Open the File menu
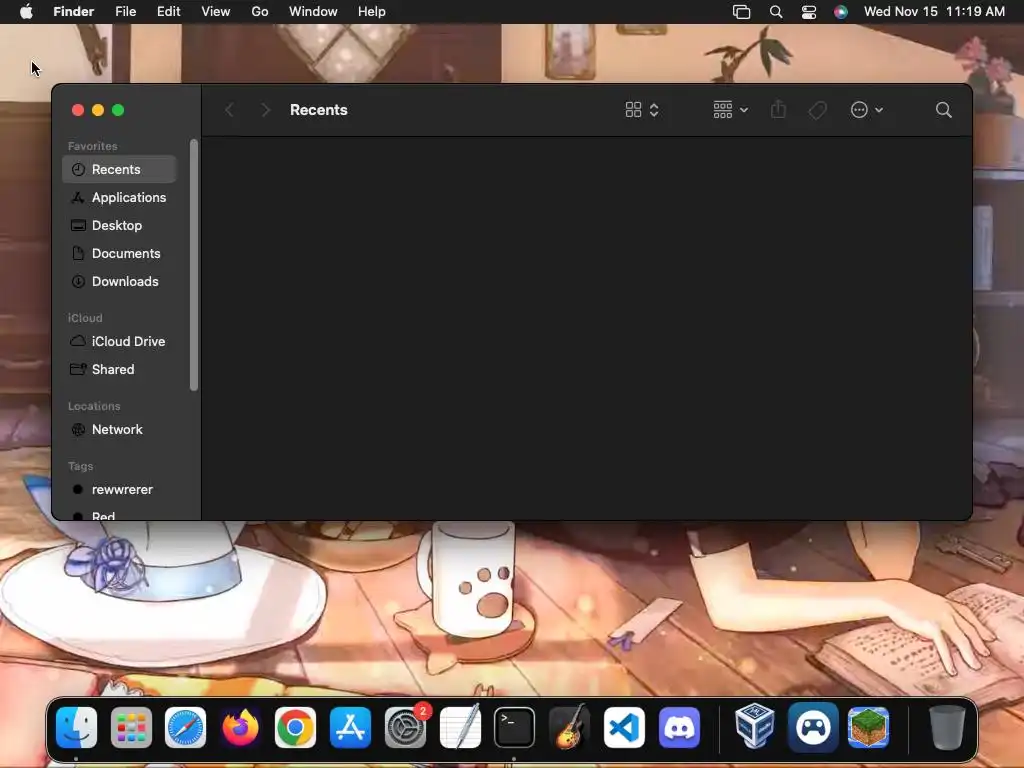The width and height of the screenshot is (1024, 768). click(125, 12)
